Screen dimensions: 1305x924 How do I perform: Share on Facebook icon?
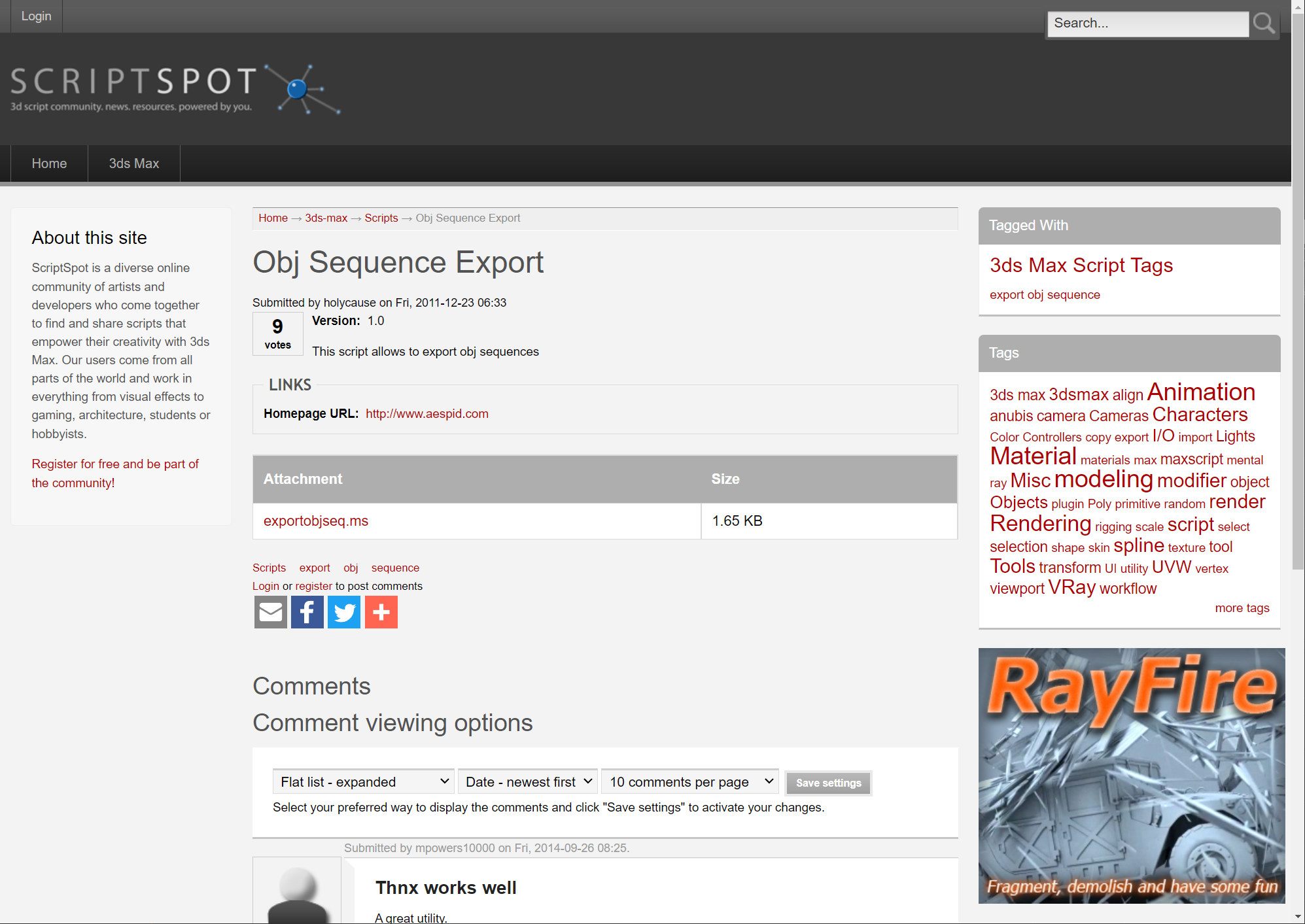tap(307, 612)
